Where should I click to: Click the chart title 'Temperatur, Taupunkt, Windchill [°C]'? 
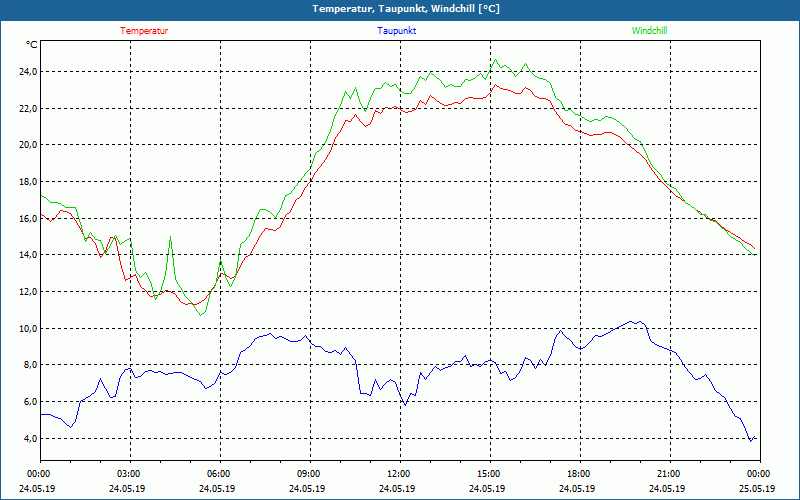406,9
